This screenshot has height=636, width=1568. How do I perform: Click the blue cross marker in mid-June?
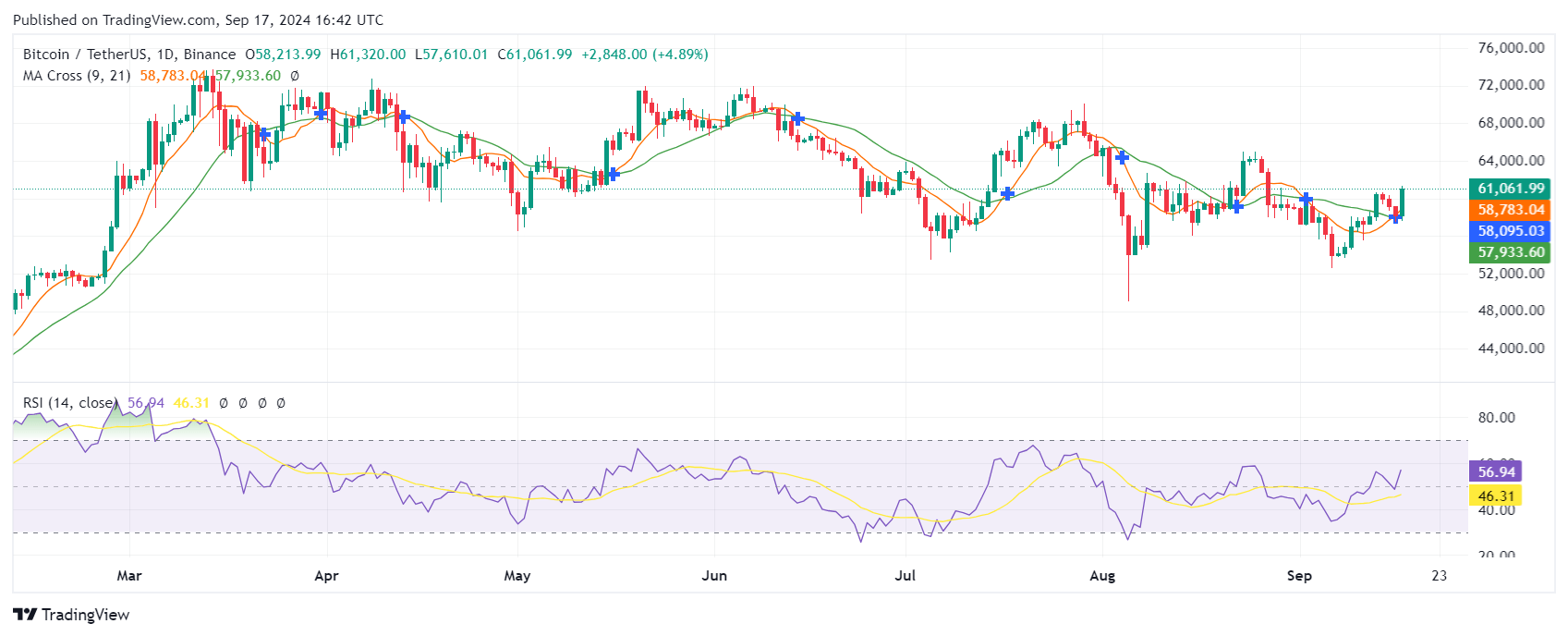pyautogui.click(x=797, y=119)
